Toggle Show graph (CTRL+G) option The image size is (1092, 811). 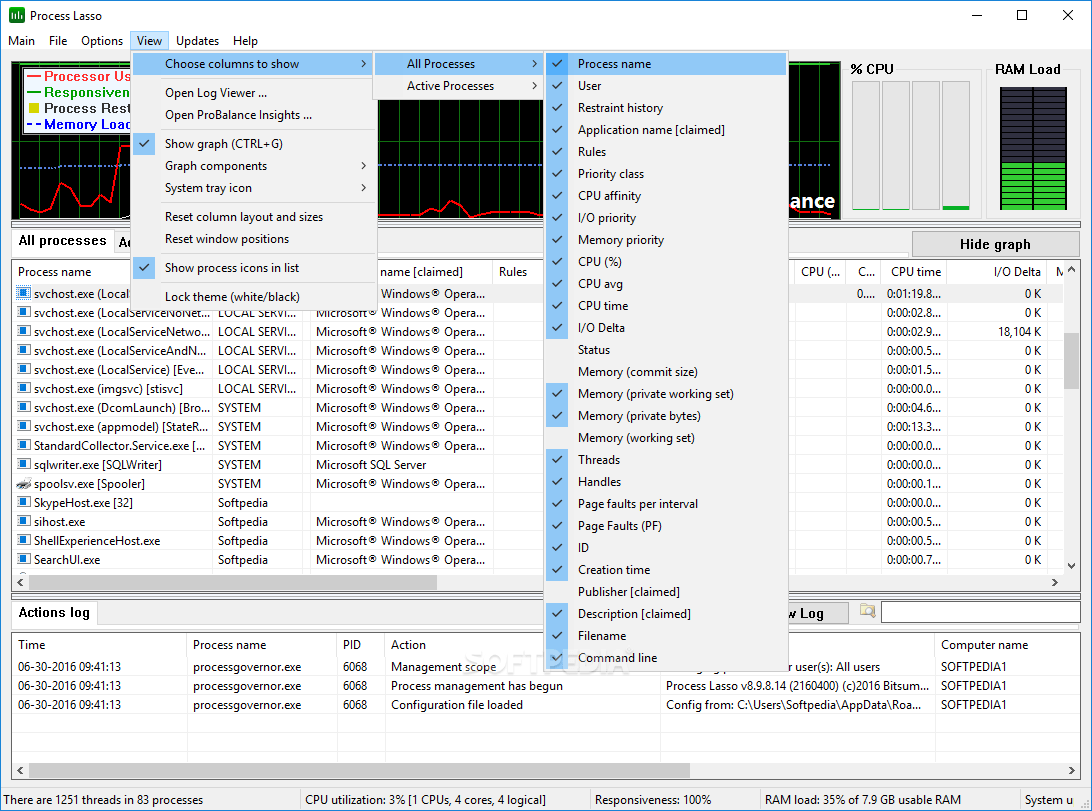(254, 143)
